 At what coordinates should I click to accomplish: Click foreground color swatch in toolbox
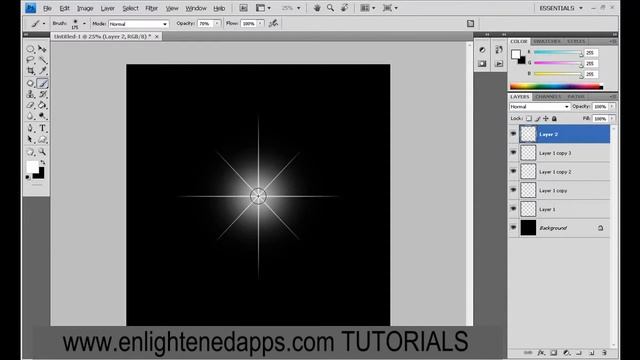click(x=32, y=167)
